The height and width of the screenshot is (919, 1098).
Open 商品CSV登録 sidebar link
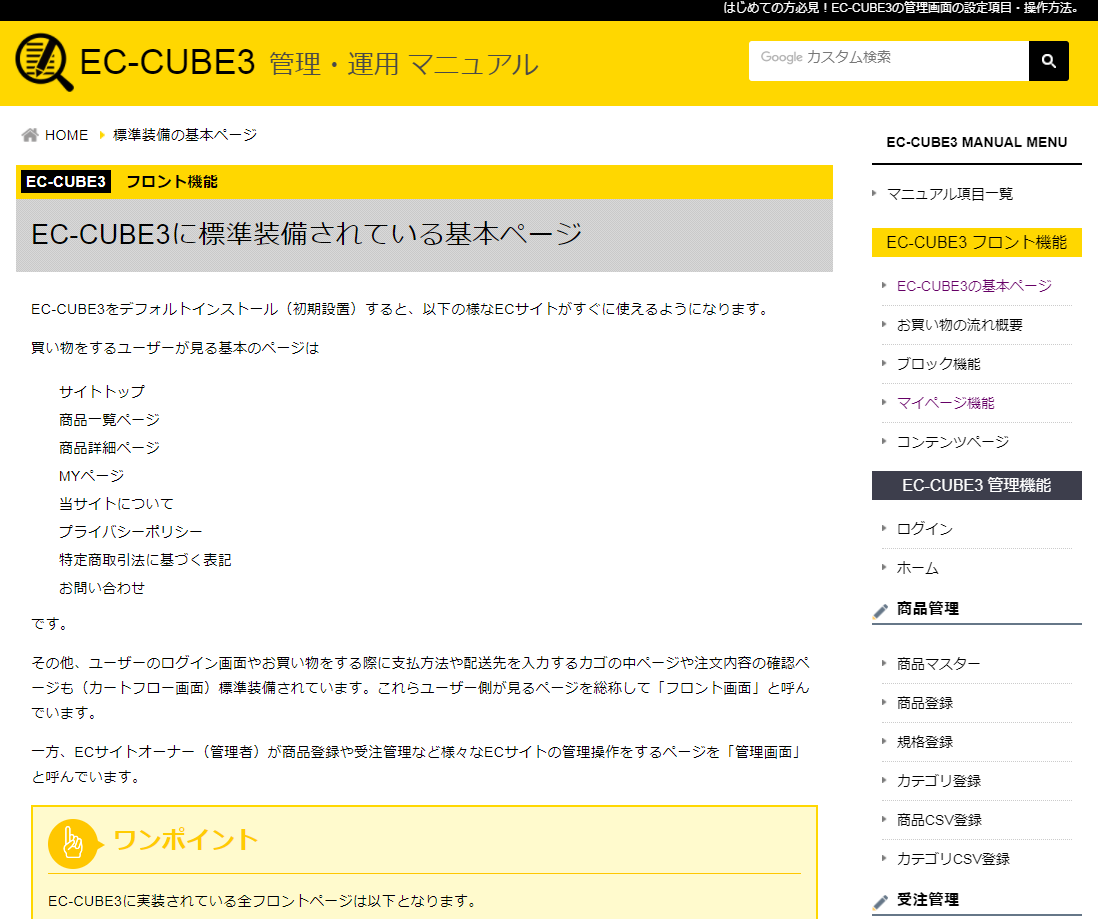[939, 820]
